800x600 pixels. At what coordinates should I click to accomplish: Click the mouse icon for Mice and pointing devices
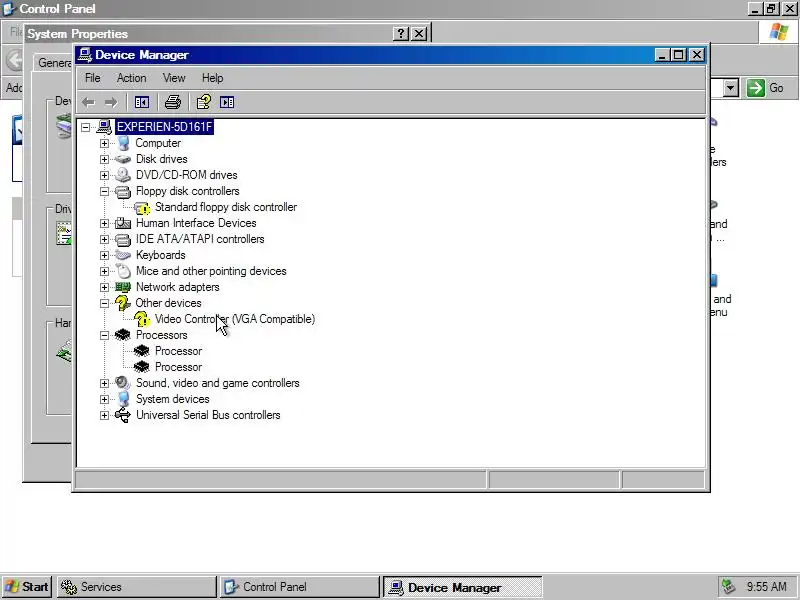[123, 271]
